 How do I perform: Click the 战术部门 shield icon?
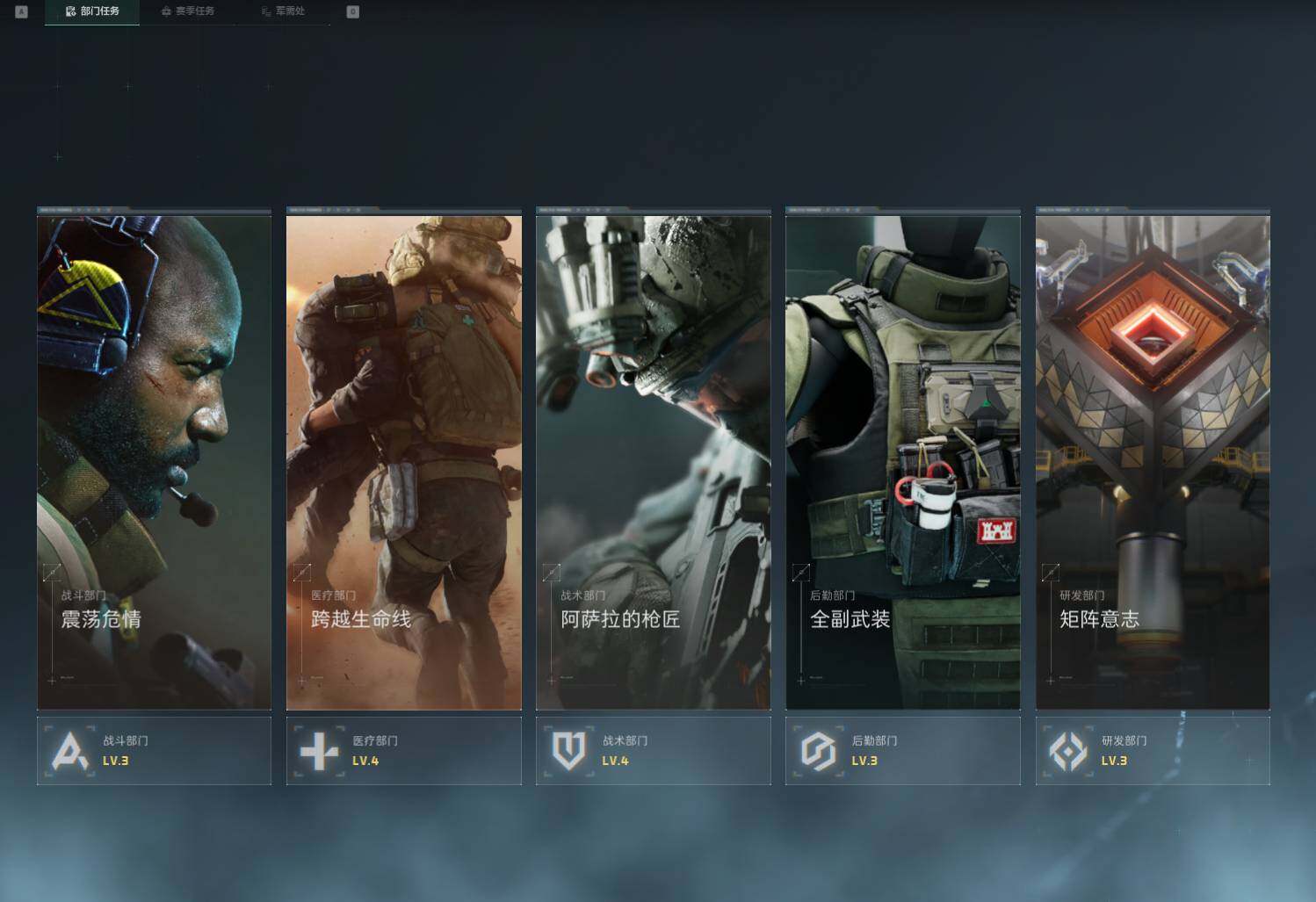[x=568, y=751]
